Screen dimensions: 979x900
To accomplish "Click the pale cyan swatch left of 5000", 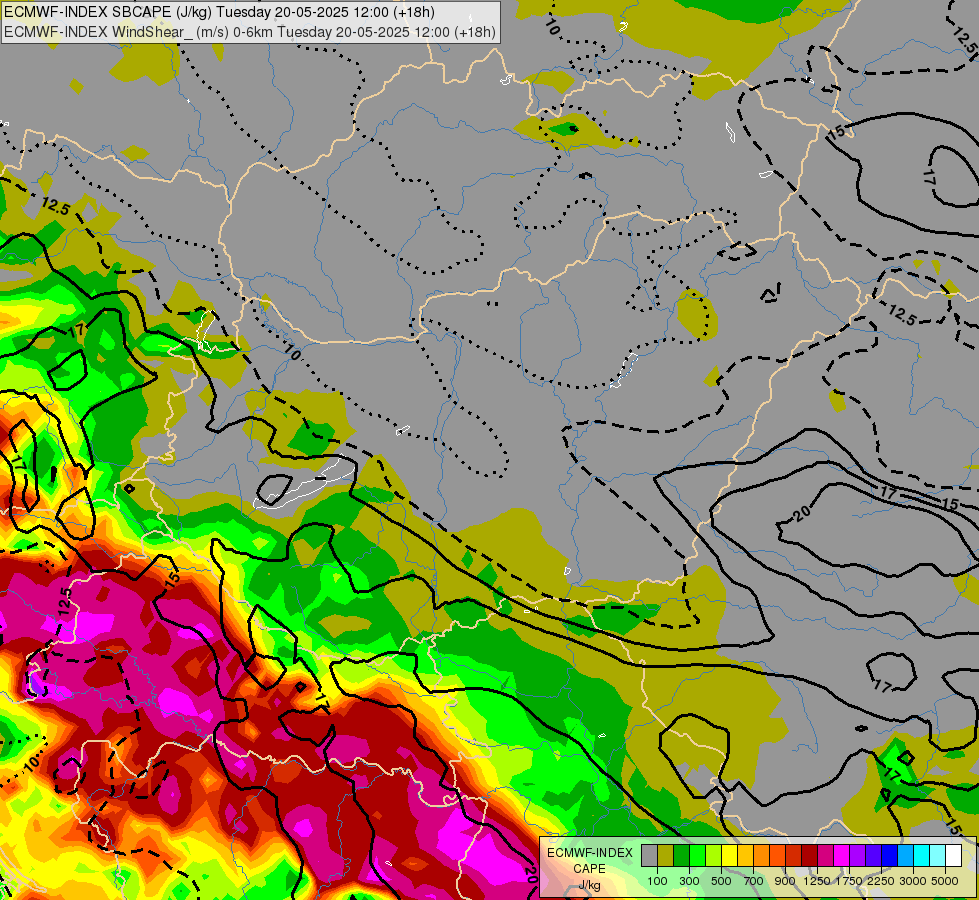I will tap(937, 856).
